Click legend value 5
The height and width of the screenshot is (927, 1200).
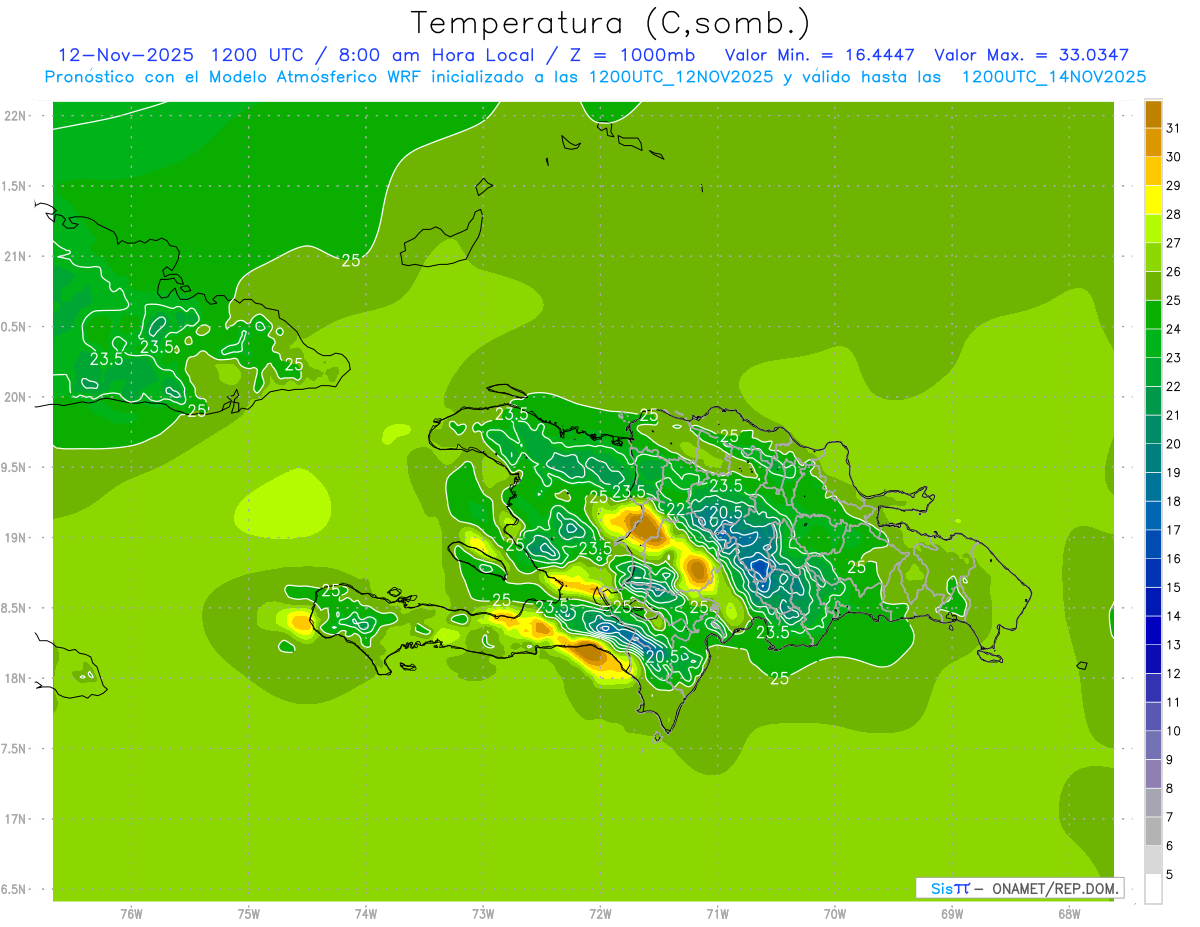click(1169, 874)
